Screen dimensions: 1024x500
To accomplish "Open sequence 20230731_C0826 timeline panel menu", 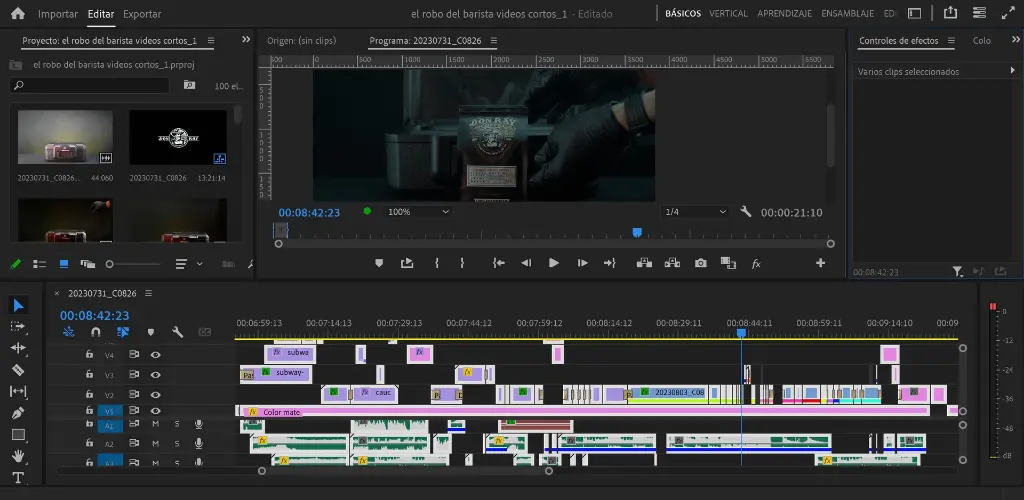I will click(x=148, y=293).
